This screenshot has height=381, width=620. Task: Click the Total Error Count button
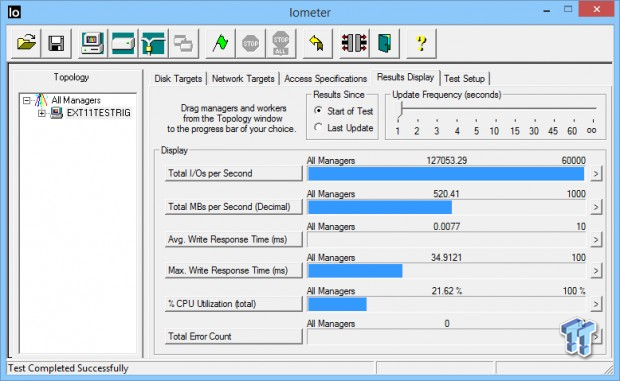(233, 337)
